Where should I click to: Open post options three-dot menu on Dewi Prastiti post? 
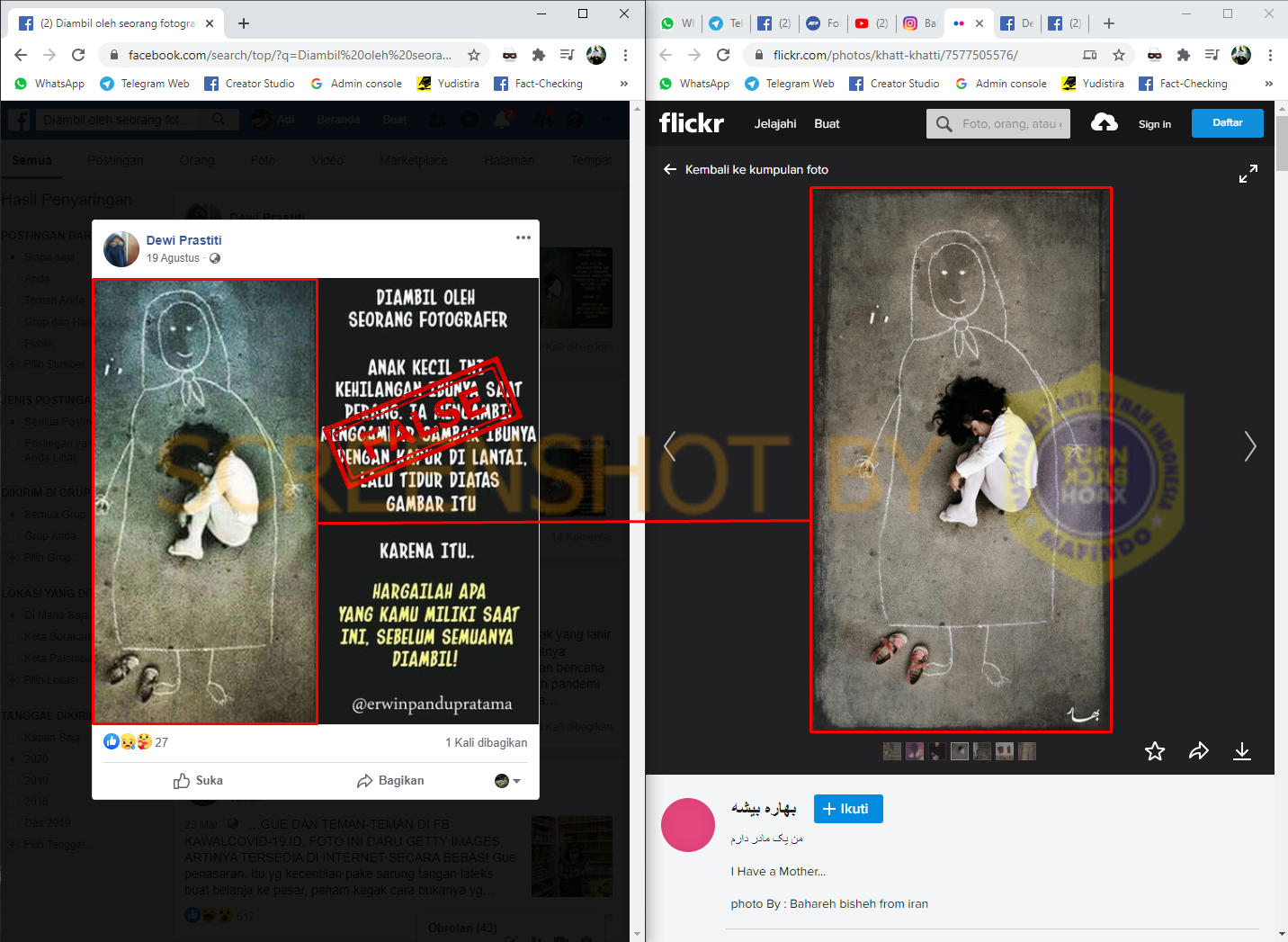pos(523,238)
